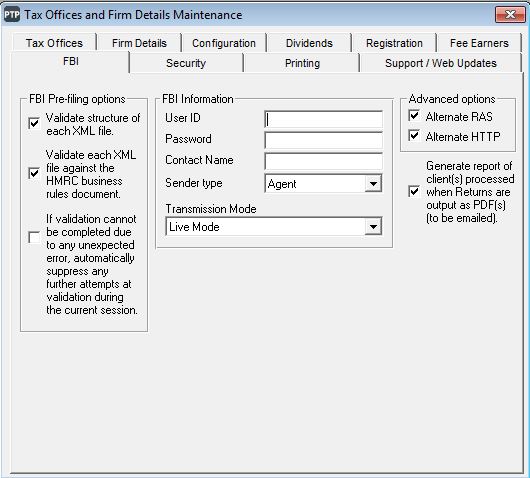Screen dimensions: 530x478
Task: Toggle the Alternate RAS checkbox
Action: coord(414,116)
